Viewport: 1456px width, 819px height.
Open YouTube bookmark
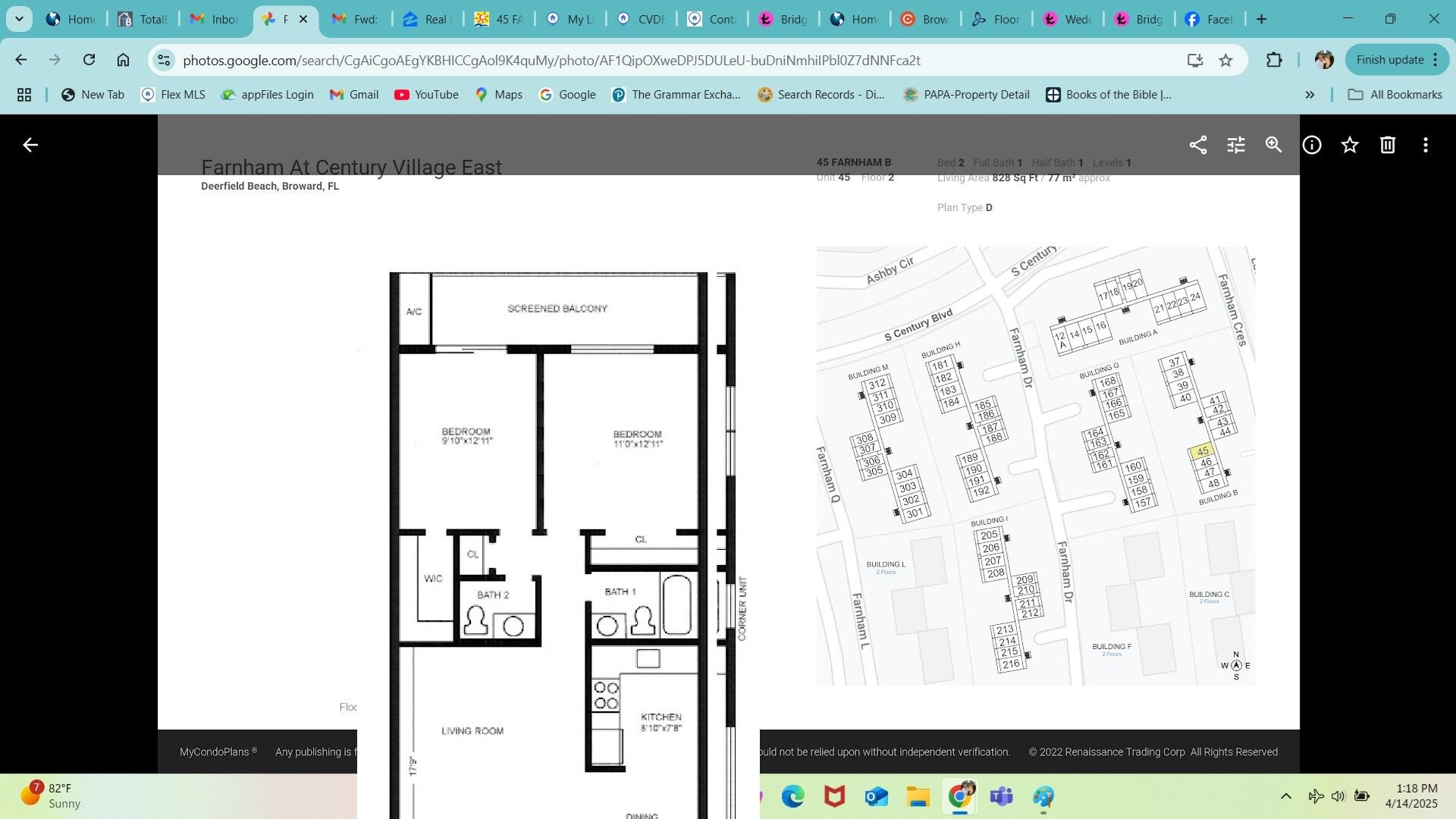click(426, 95)
